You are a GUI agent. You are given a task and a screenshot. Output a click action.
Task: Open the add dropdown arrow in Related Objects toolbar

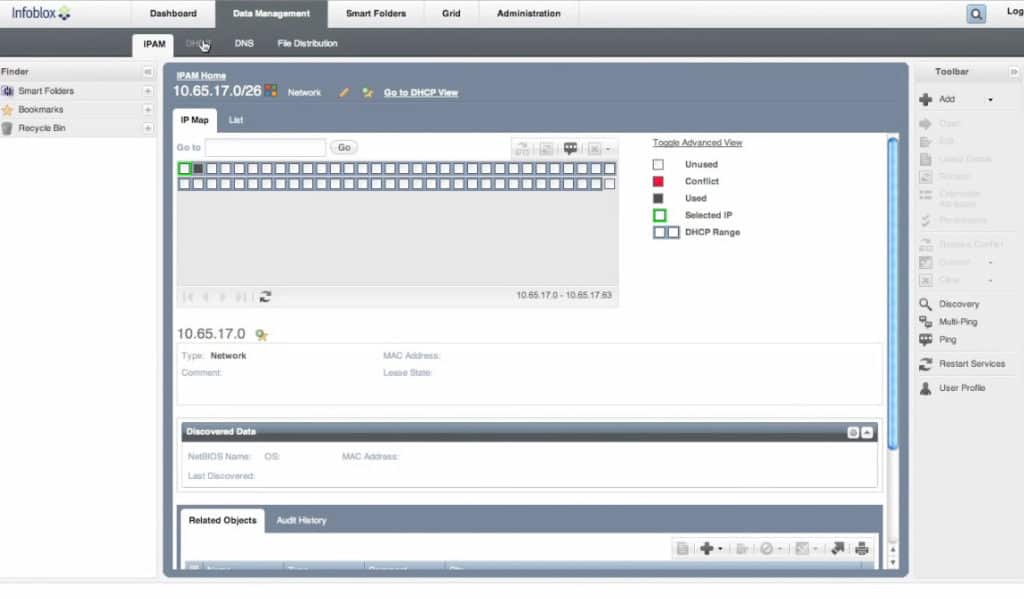tap(720, 549)
